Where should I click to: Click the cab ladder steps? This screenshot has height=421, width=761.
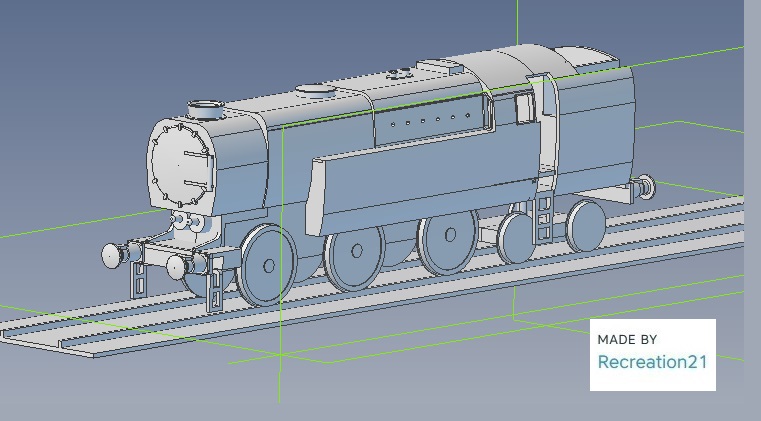click(x=544, y=215)
